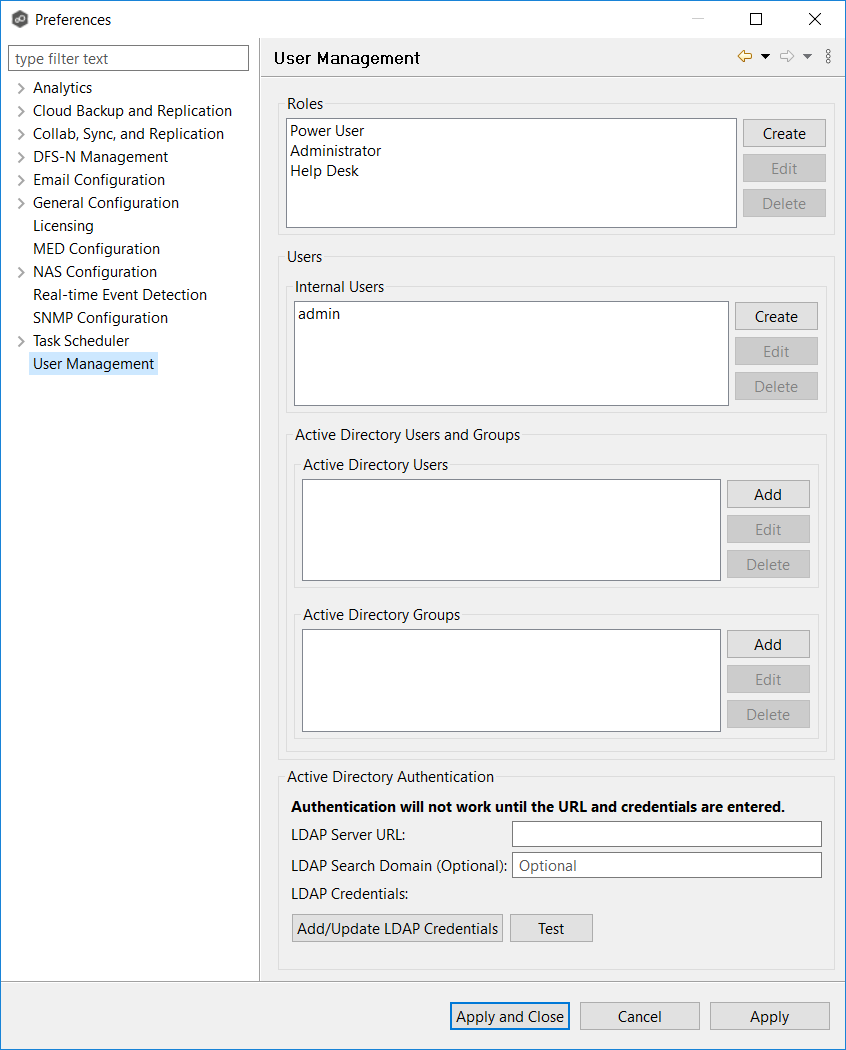
Task: Select the Administrator role
Action: (x=336, y=151)
